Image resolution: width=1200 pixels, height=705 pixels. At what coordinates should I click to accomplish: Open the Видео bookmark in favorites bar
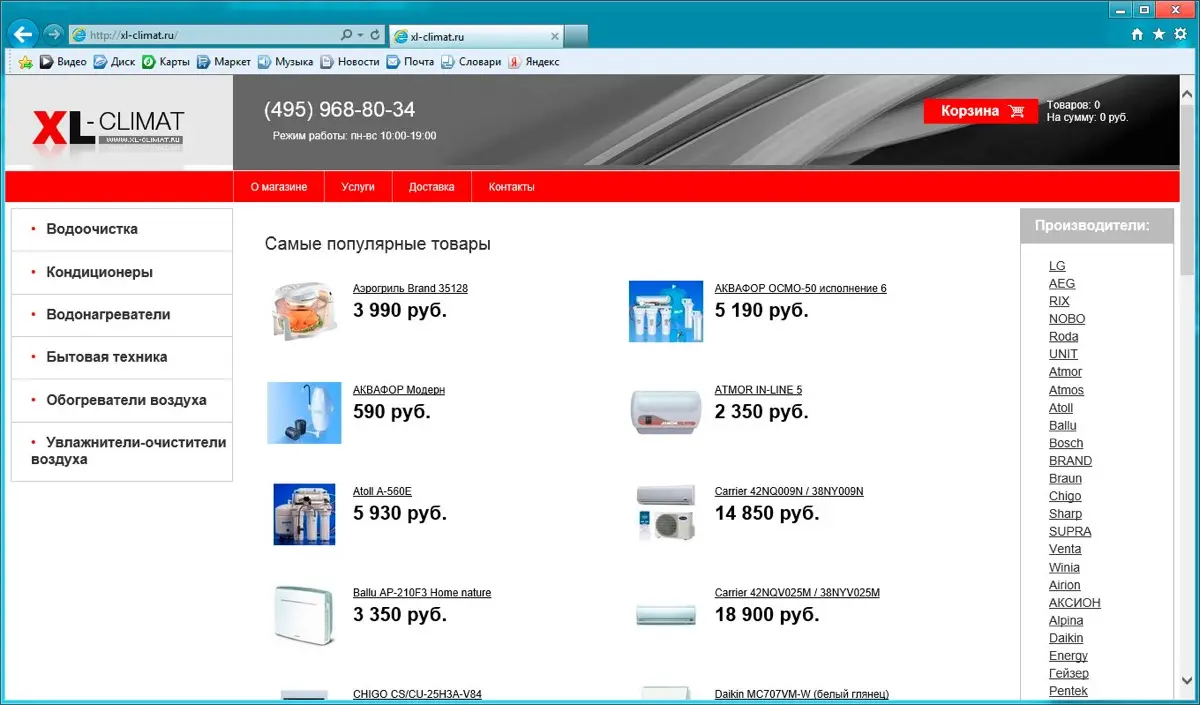(x=63, y=62)
